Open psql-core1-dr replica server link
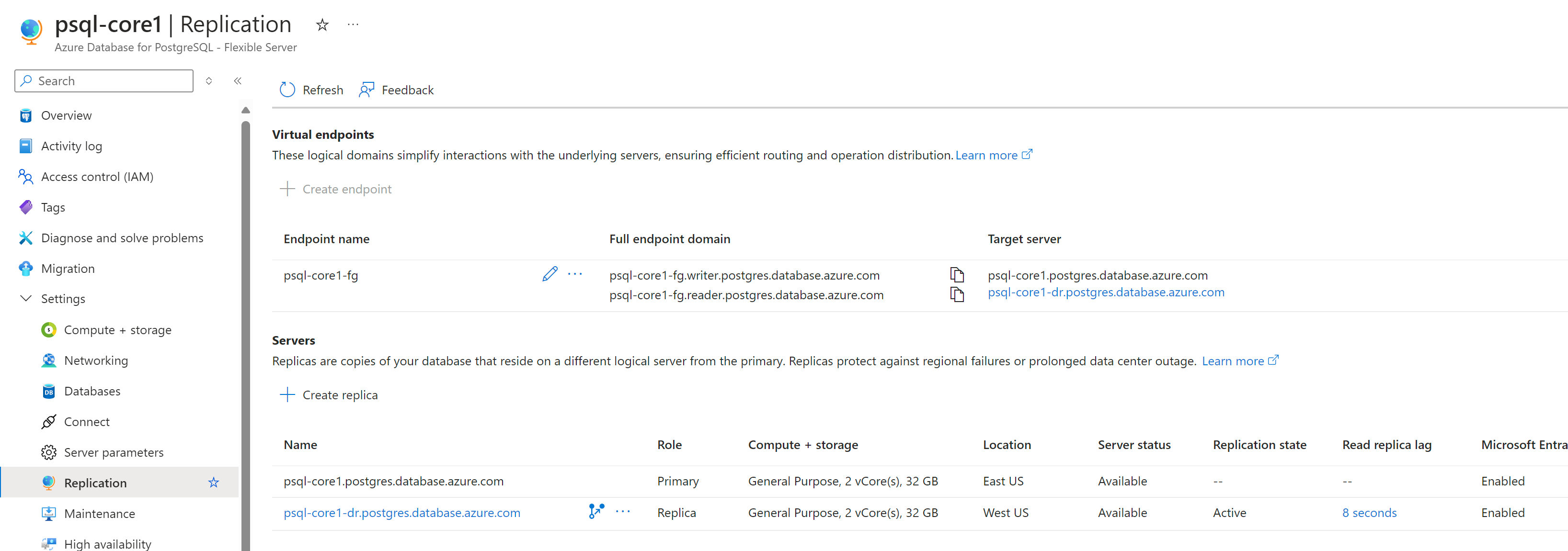The height and width of the screenshot is (551, 1568). click(402, 513)
